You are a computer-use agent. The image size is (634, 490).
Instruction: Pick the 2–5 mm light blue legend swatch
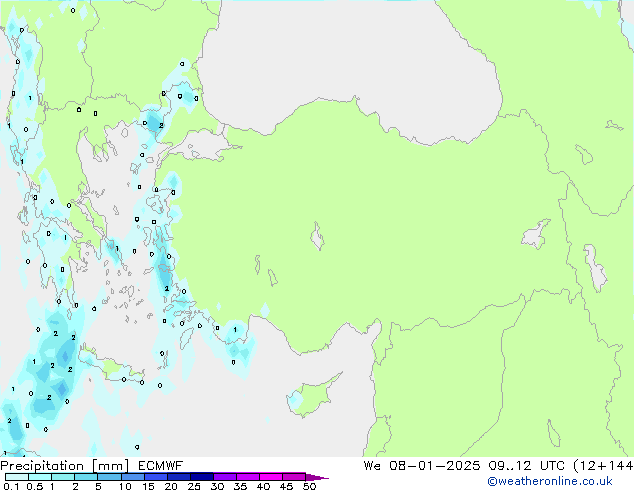[87, 477]
